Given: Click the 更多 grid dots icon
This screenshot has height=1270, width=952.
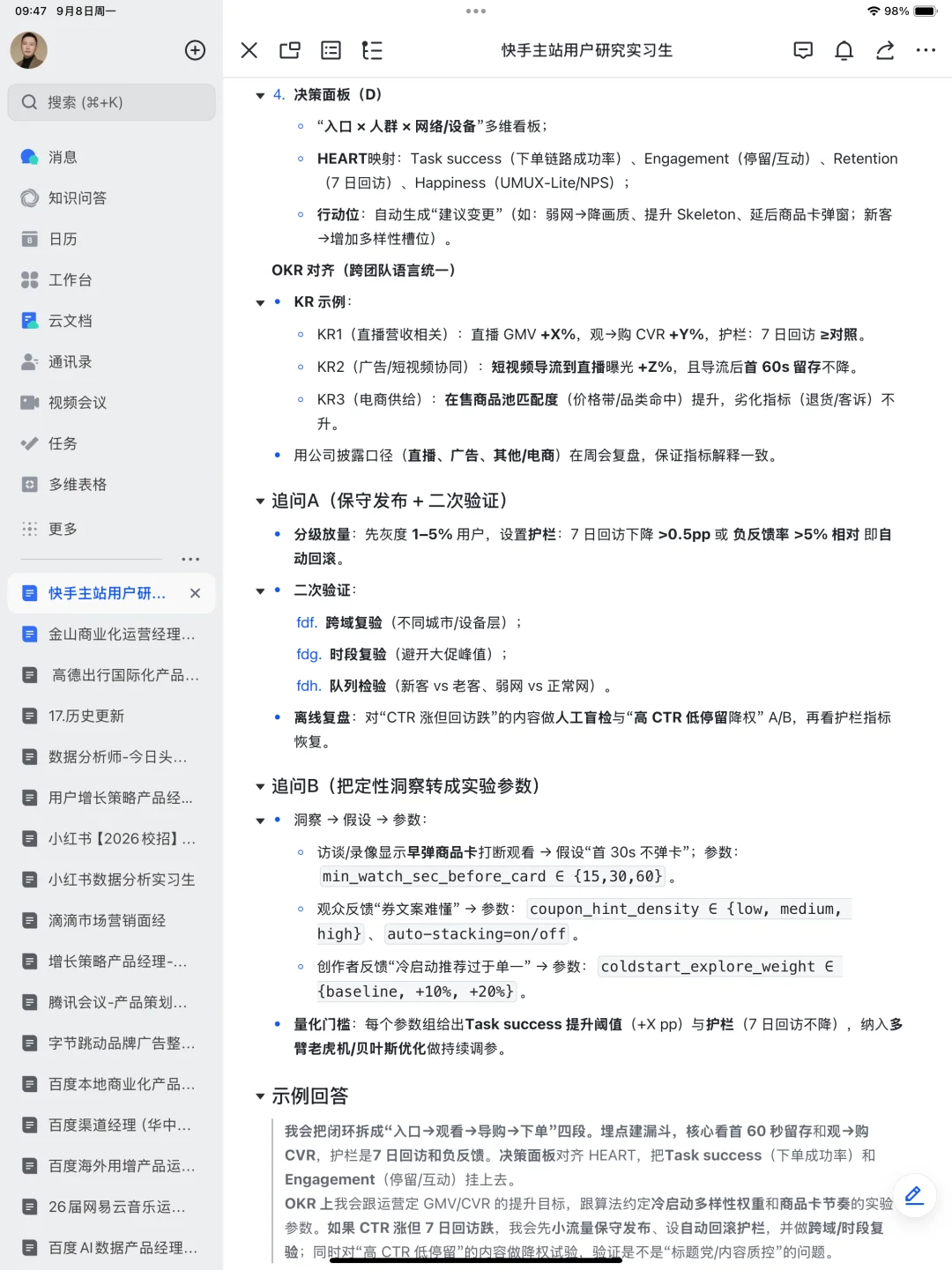Looking at the screenshot, I should (x=30, y=529).
